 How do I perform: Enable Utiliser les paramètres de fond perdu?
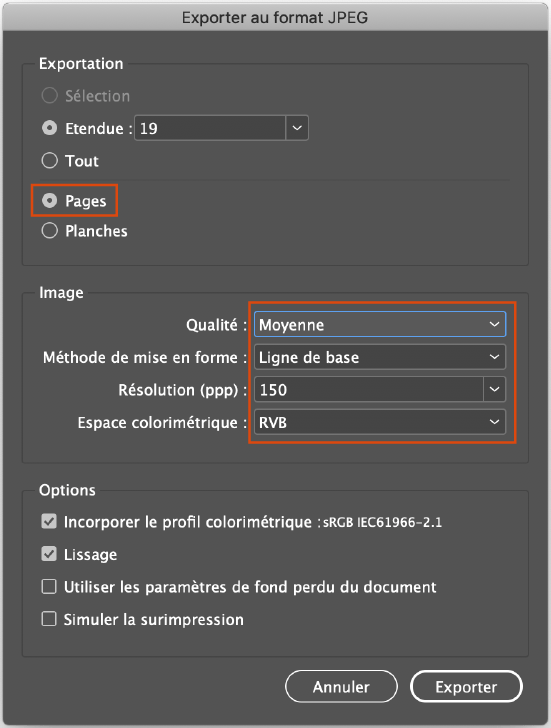49,586
